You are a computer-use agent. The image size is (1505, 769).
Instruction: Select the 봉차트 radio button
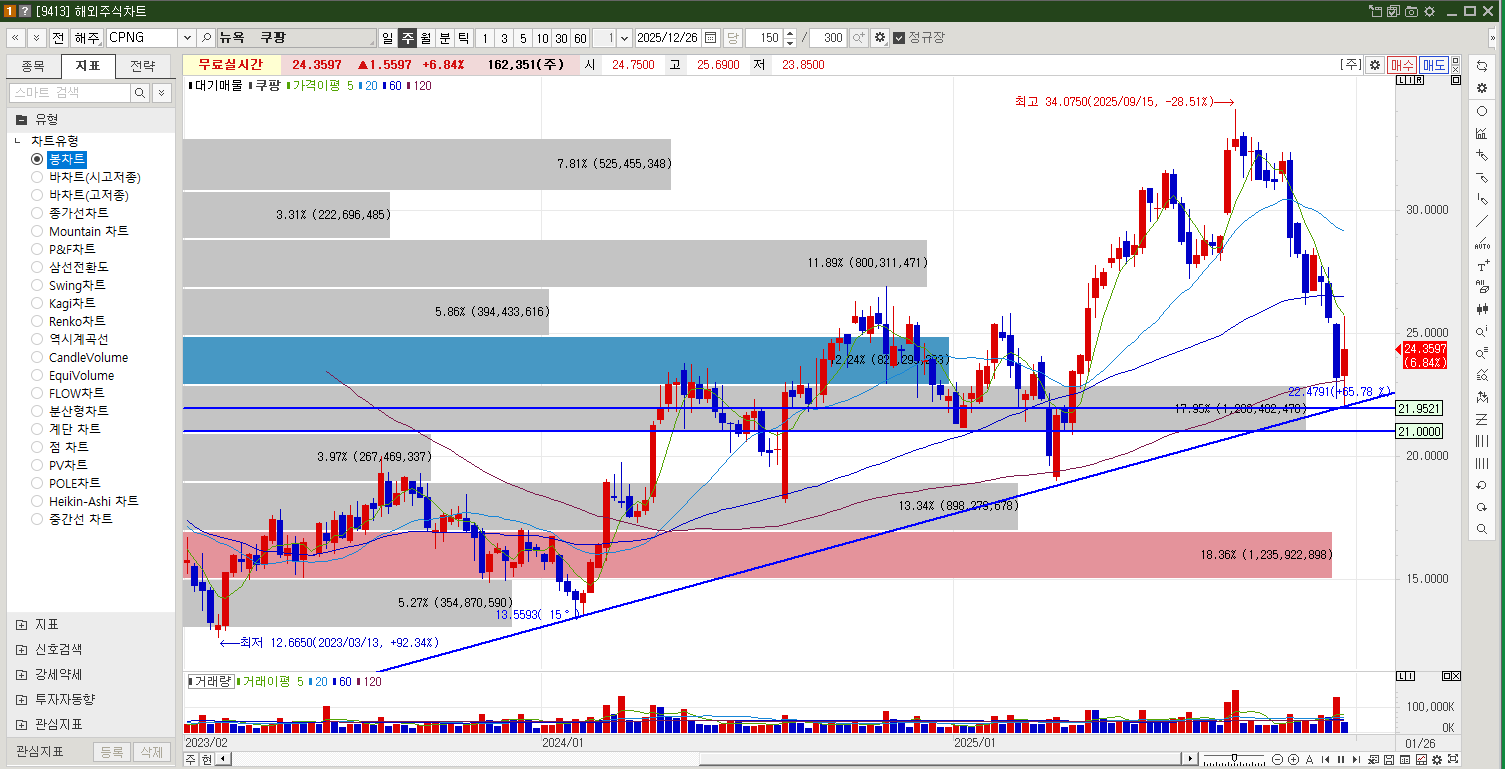(x=37, y=159)
